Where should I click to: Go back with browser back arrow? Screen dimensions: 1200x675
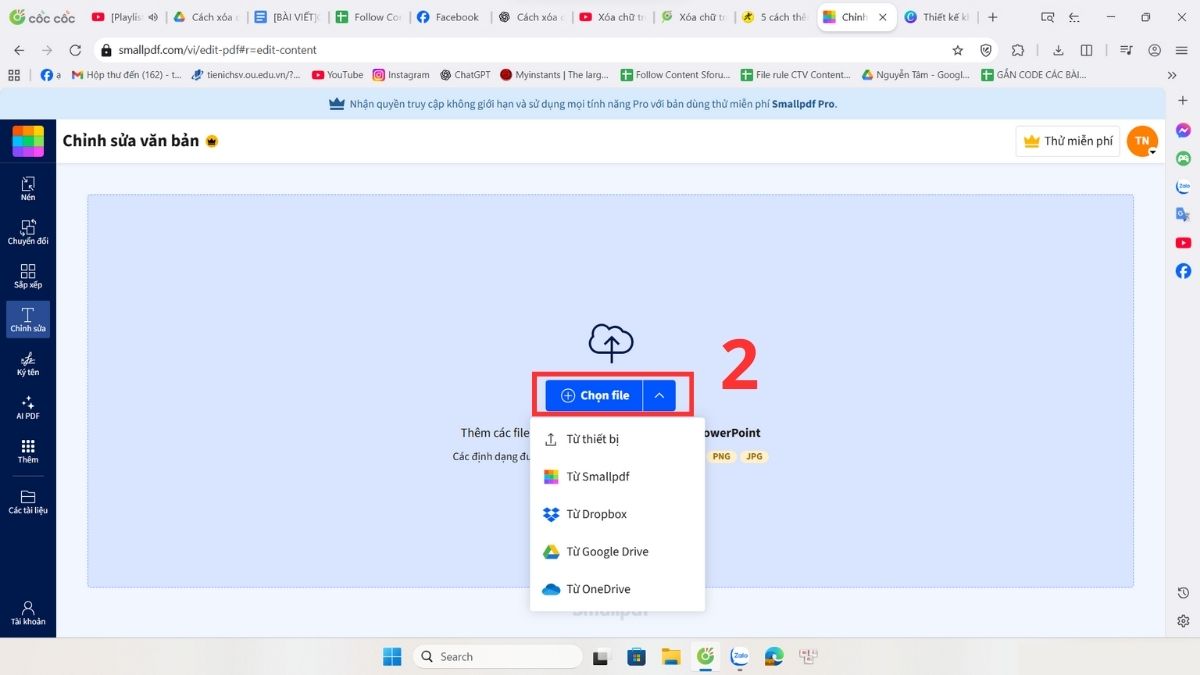click(19, 50)
